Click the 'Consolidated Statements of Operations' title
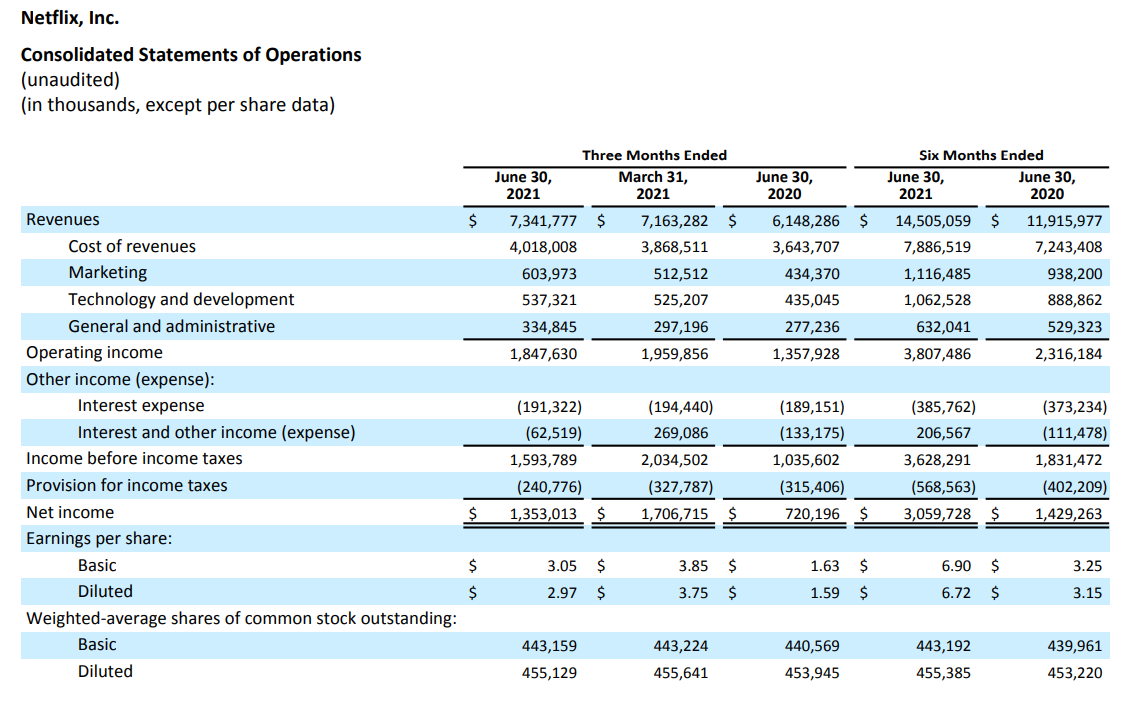The image size is (1134, 708). 191,55
